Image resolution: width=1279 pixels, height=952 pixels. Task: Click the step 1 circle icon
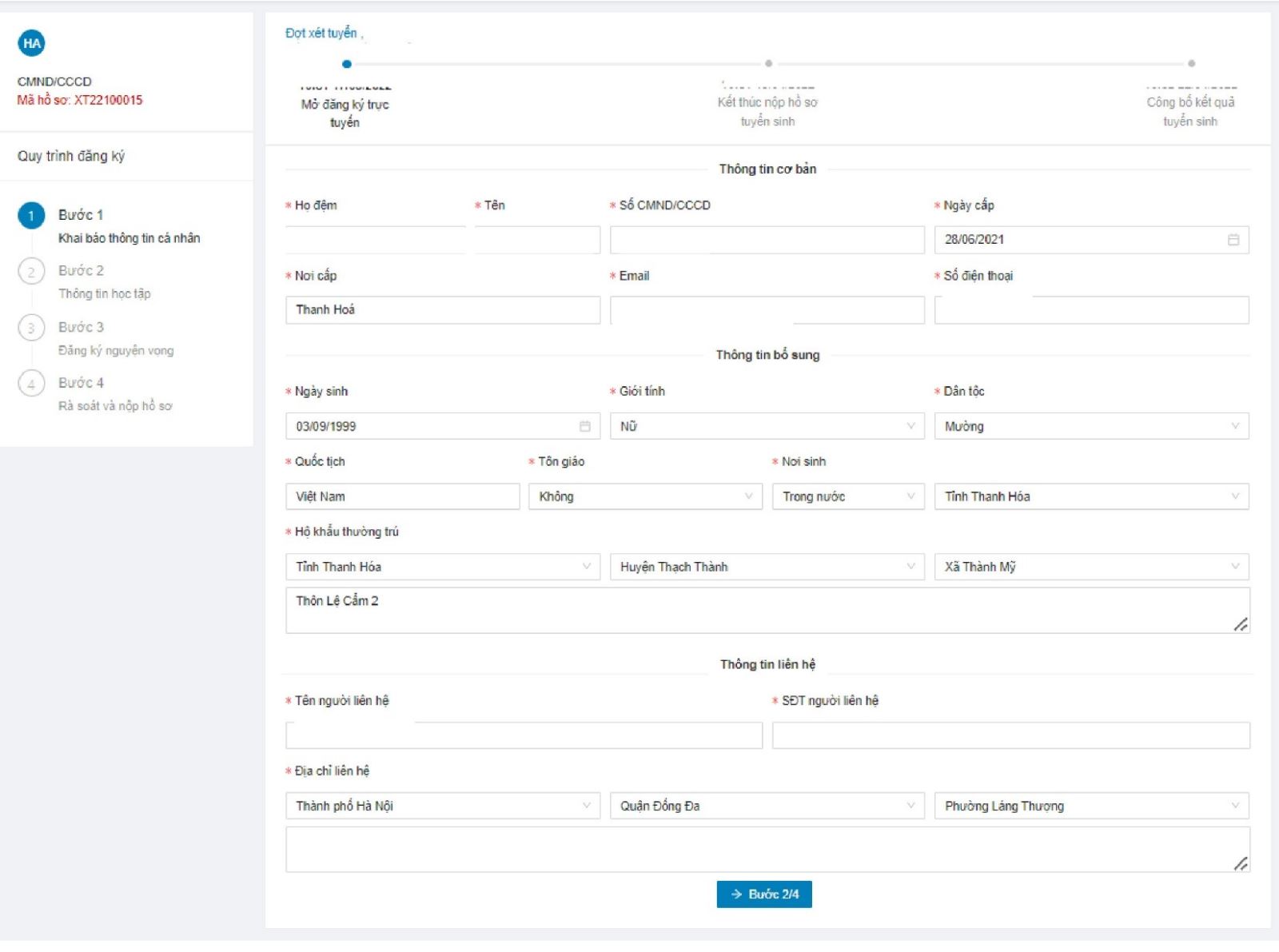[x=31, y=216]
